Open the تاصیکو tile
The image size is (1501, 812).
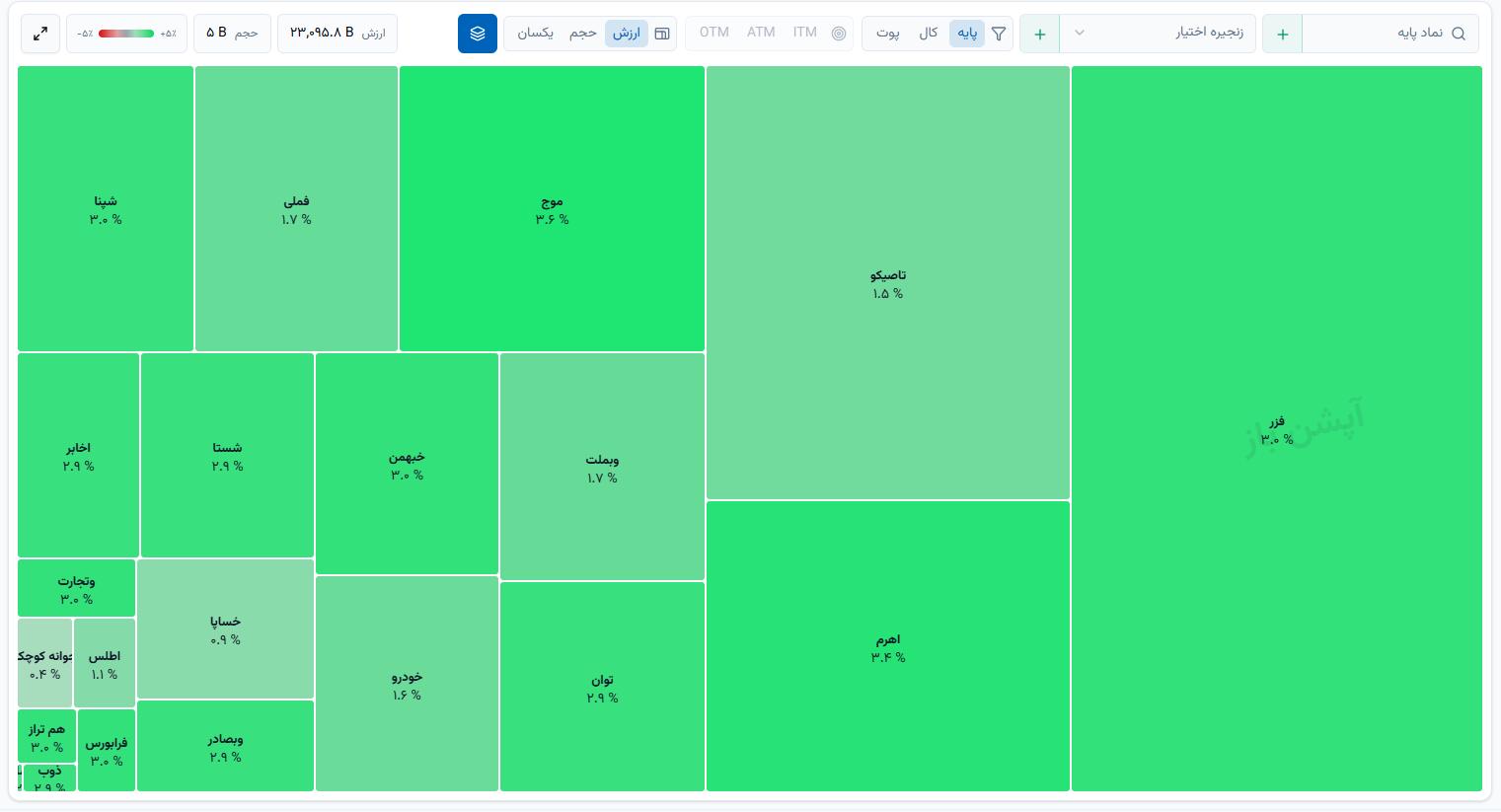pos(888,283)
